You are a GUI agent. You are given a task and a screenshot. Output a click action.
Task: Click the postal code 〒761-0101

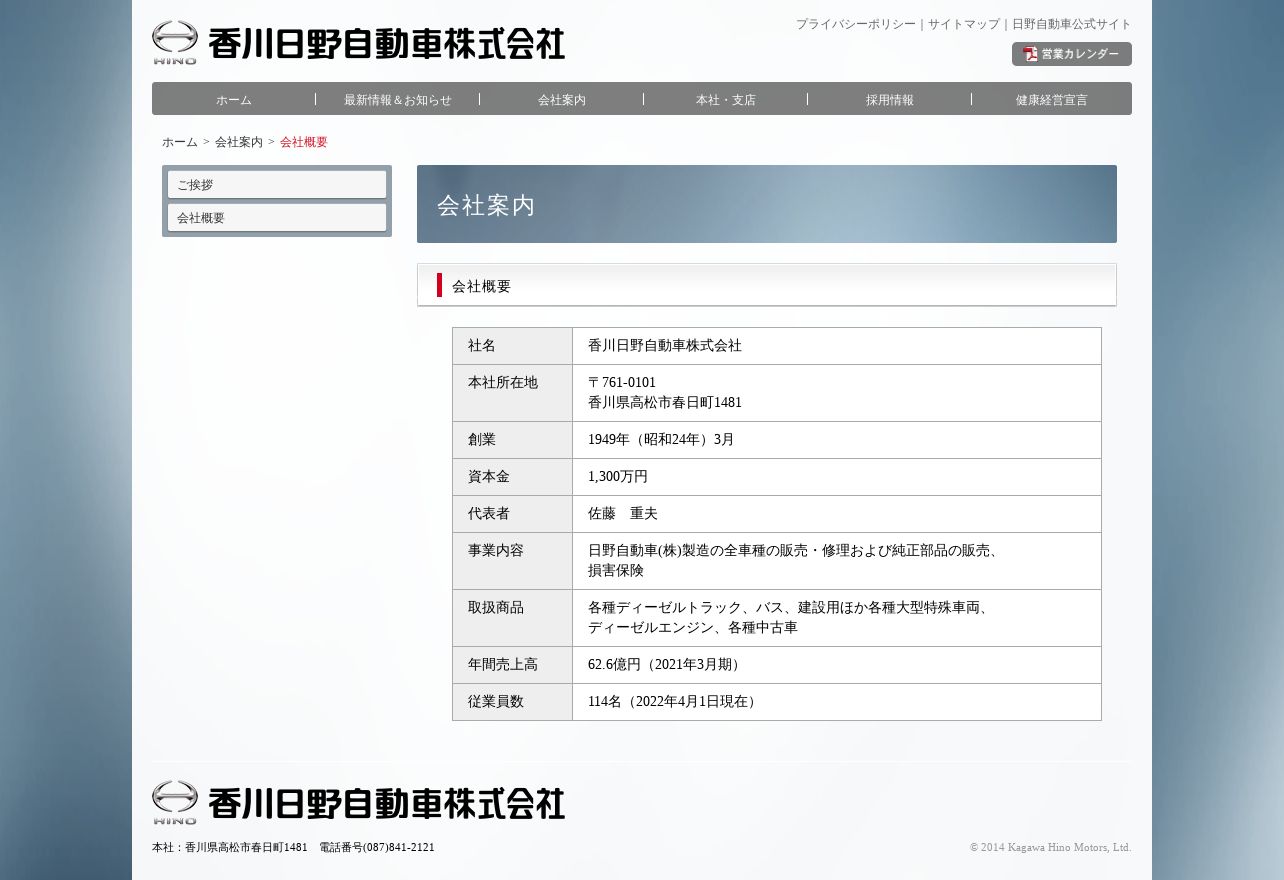click(x=622, y=383)
